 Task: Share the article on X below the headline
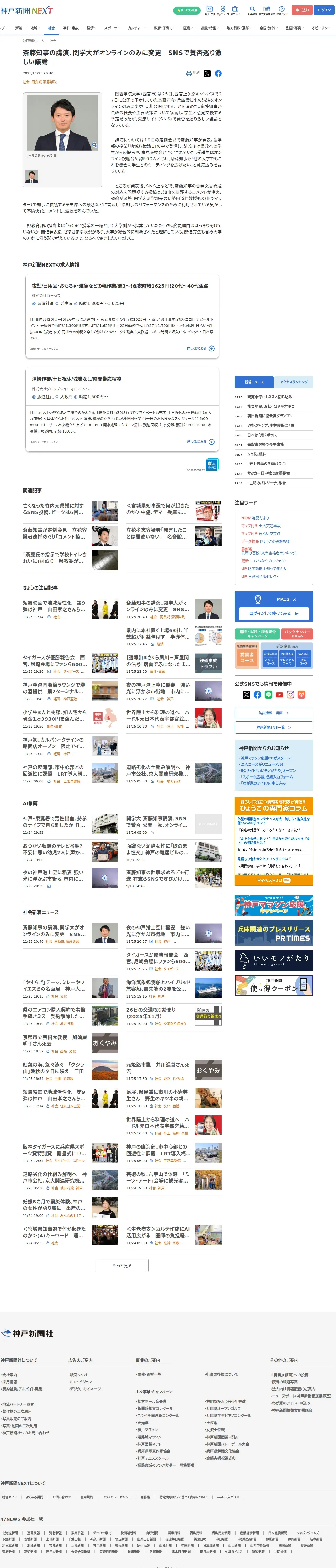(207, 74)
